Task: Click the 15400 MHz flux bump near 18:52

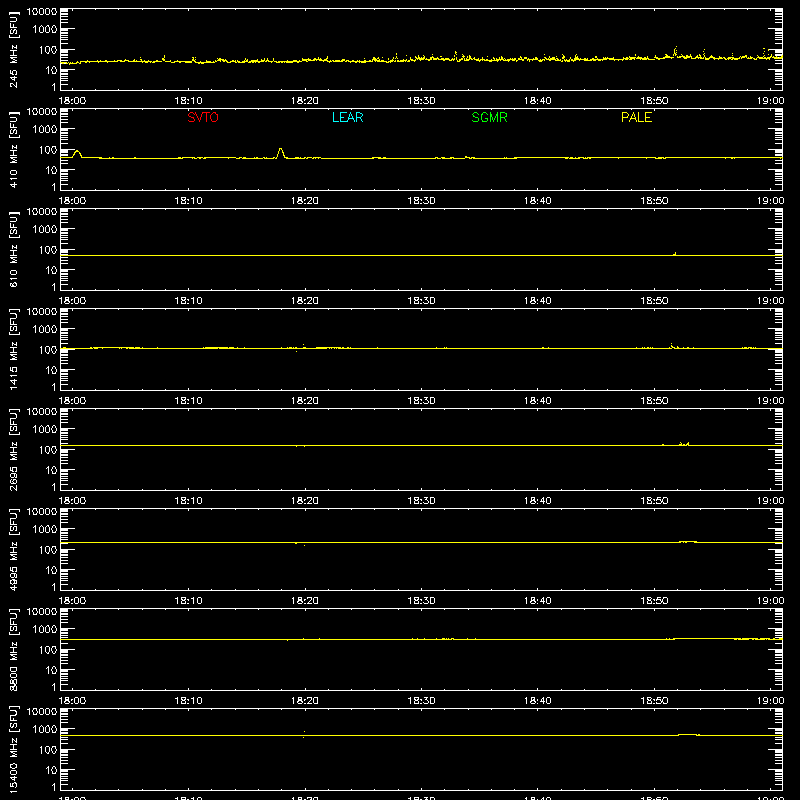Action: pos(688,734)
